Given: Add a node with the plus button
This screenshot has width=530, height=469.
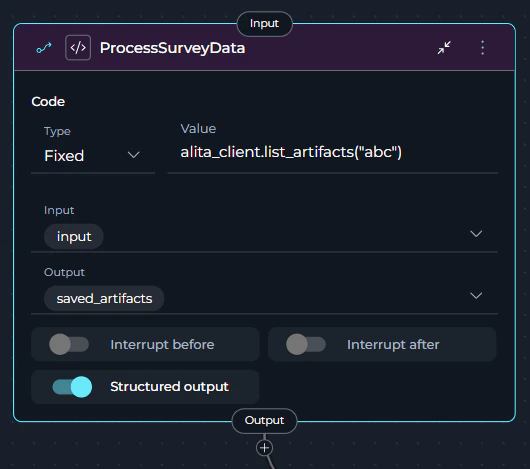Looking at the screenshot, I should pyautogui.click(x=264, y=448).
